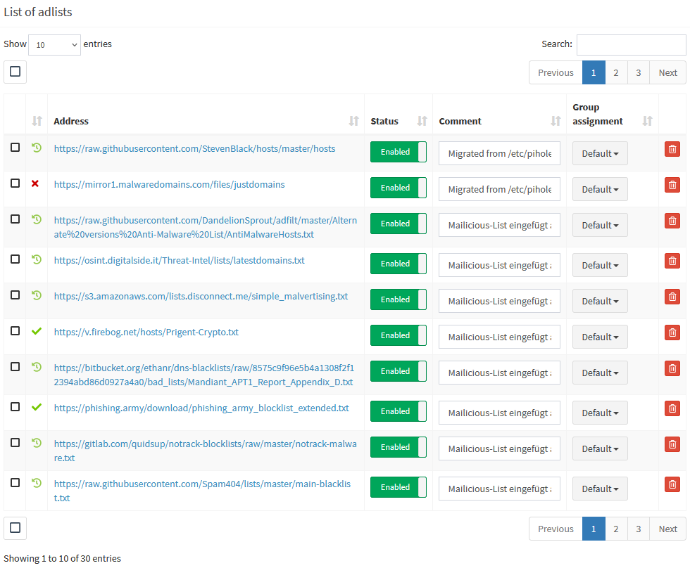Delete the Prigent-Crypto.txt adlist entry
This screenshot has width=690, height=568.
click(672, 332)
